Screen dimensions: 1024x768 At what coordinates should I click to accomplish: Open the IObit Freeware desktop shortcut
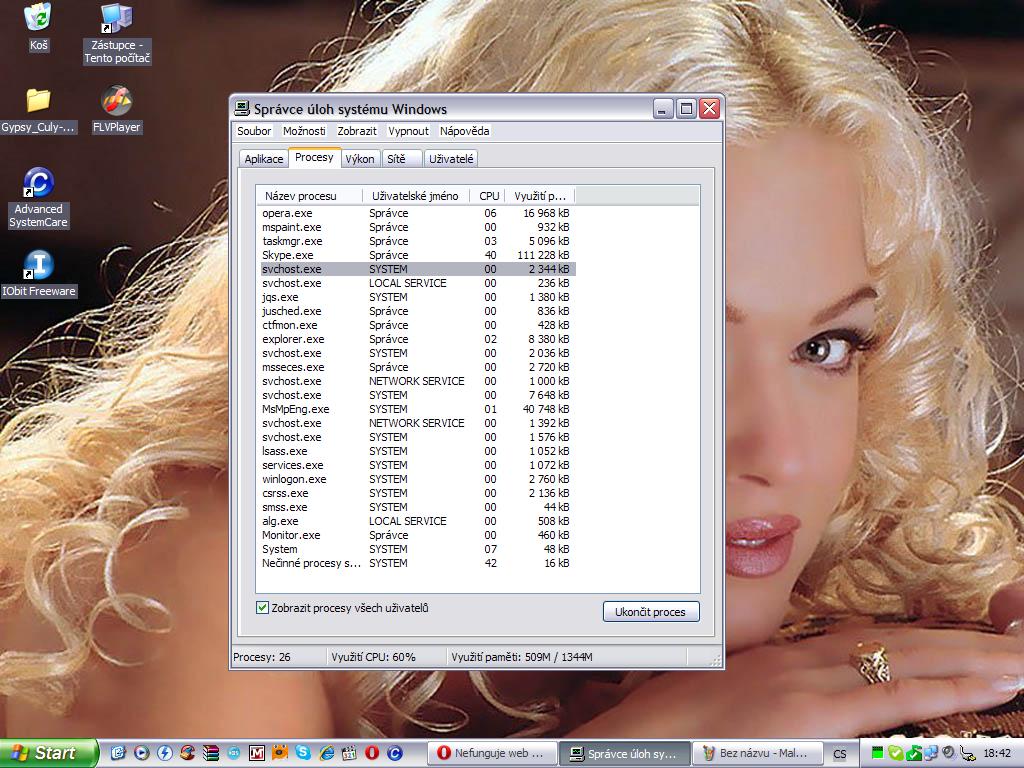pos(38,267)
